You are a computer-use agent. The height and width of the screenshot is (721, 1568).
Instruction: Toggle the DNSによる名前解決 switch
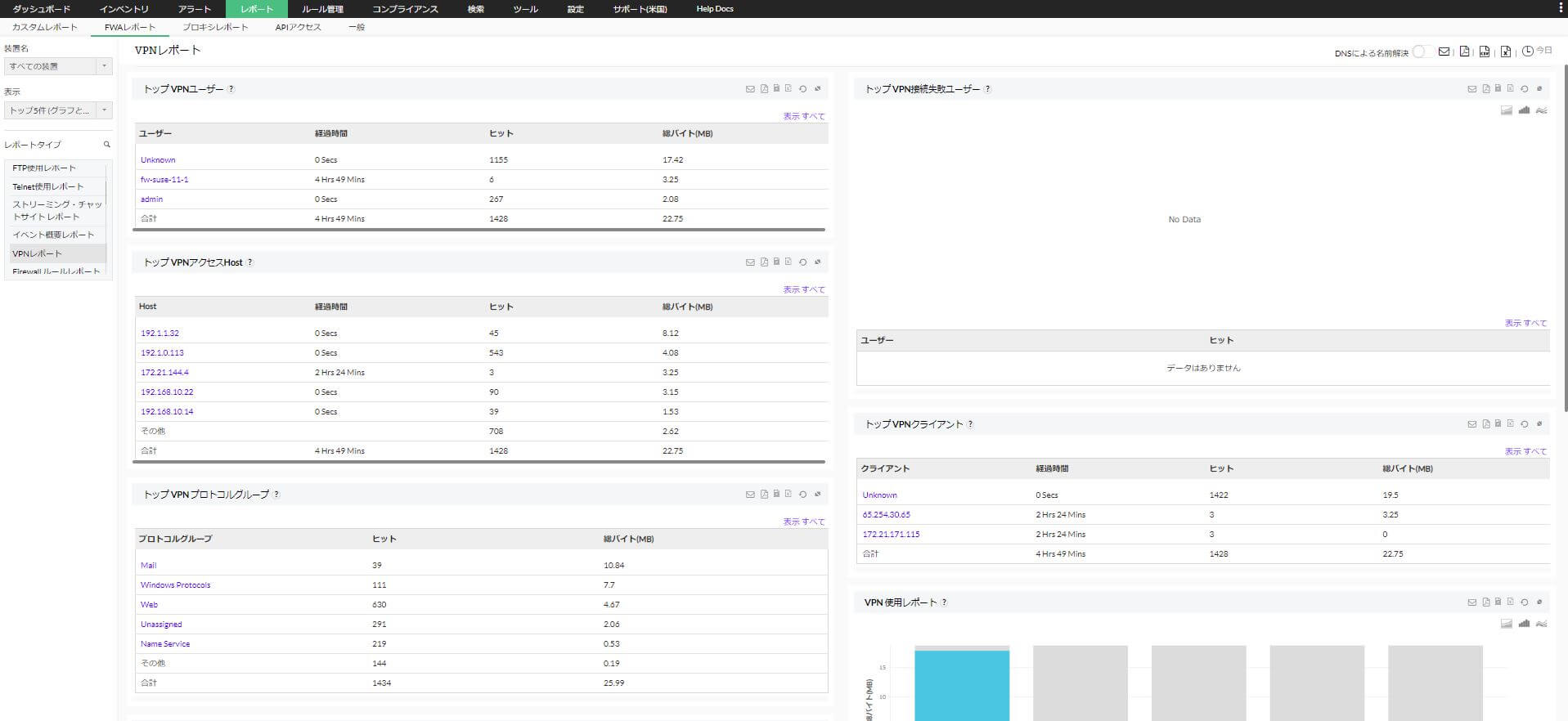click(1422, 51)
